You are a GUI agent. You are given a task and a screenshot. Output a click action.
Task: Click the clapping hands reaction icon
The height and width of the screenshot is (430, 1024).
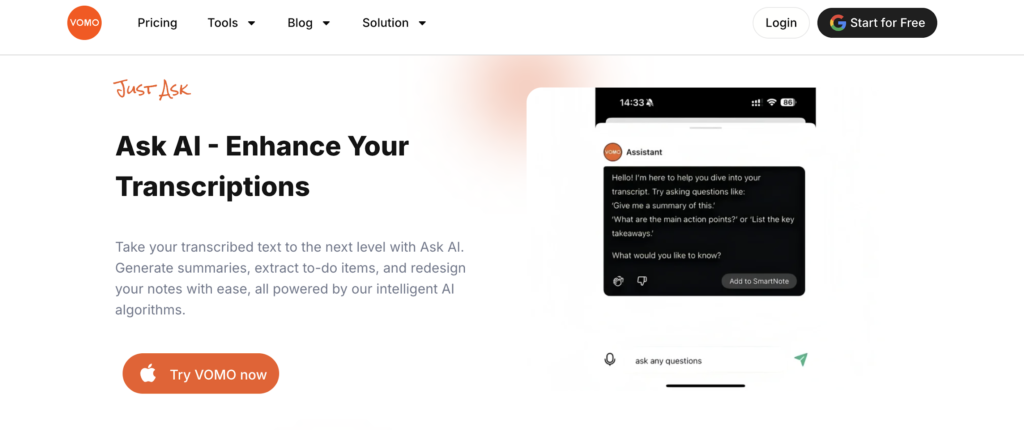coord(618,281)
